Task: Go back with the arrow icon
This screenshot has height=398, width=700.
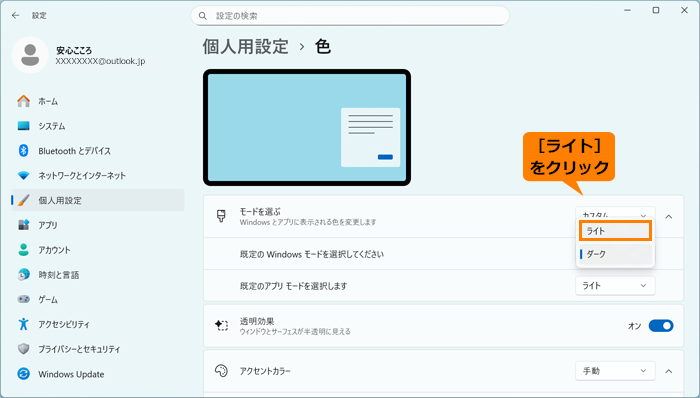Action: (x=16, y=16)
